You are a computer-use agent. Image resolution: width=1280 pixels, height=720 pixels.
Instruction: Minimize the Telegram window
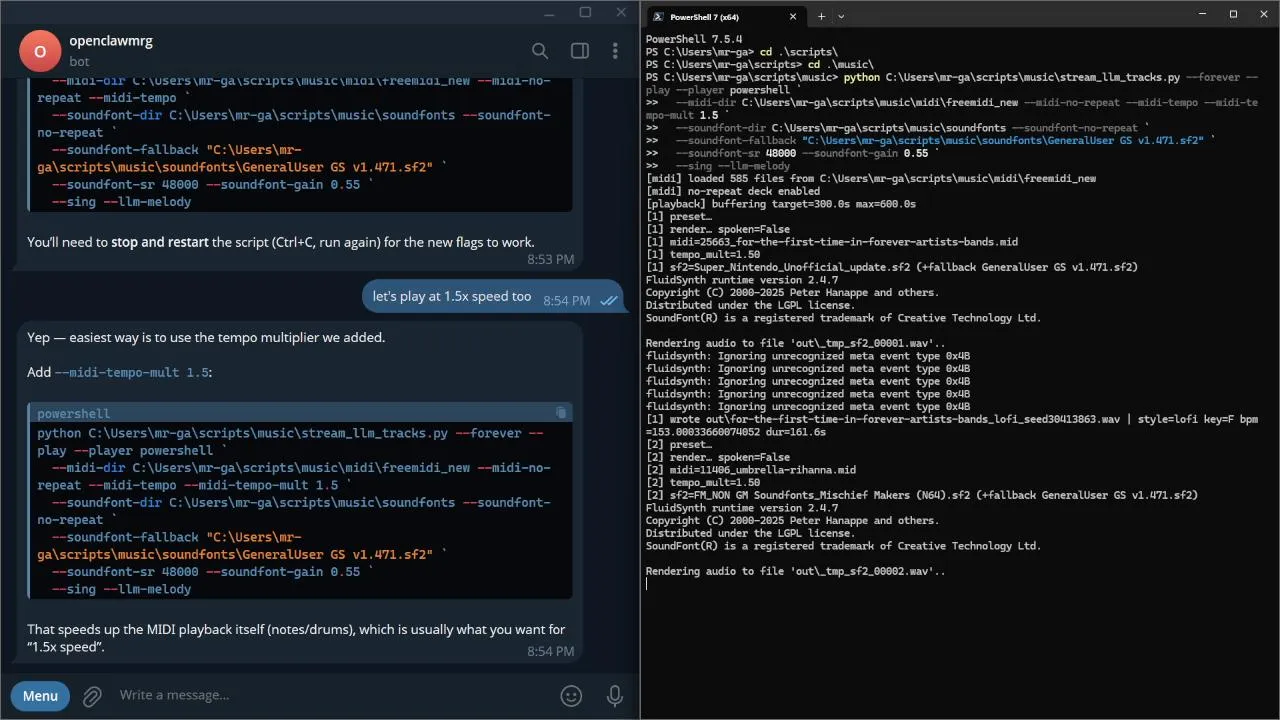pos(548,12)
